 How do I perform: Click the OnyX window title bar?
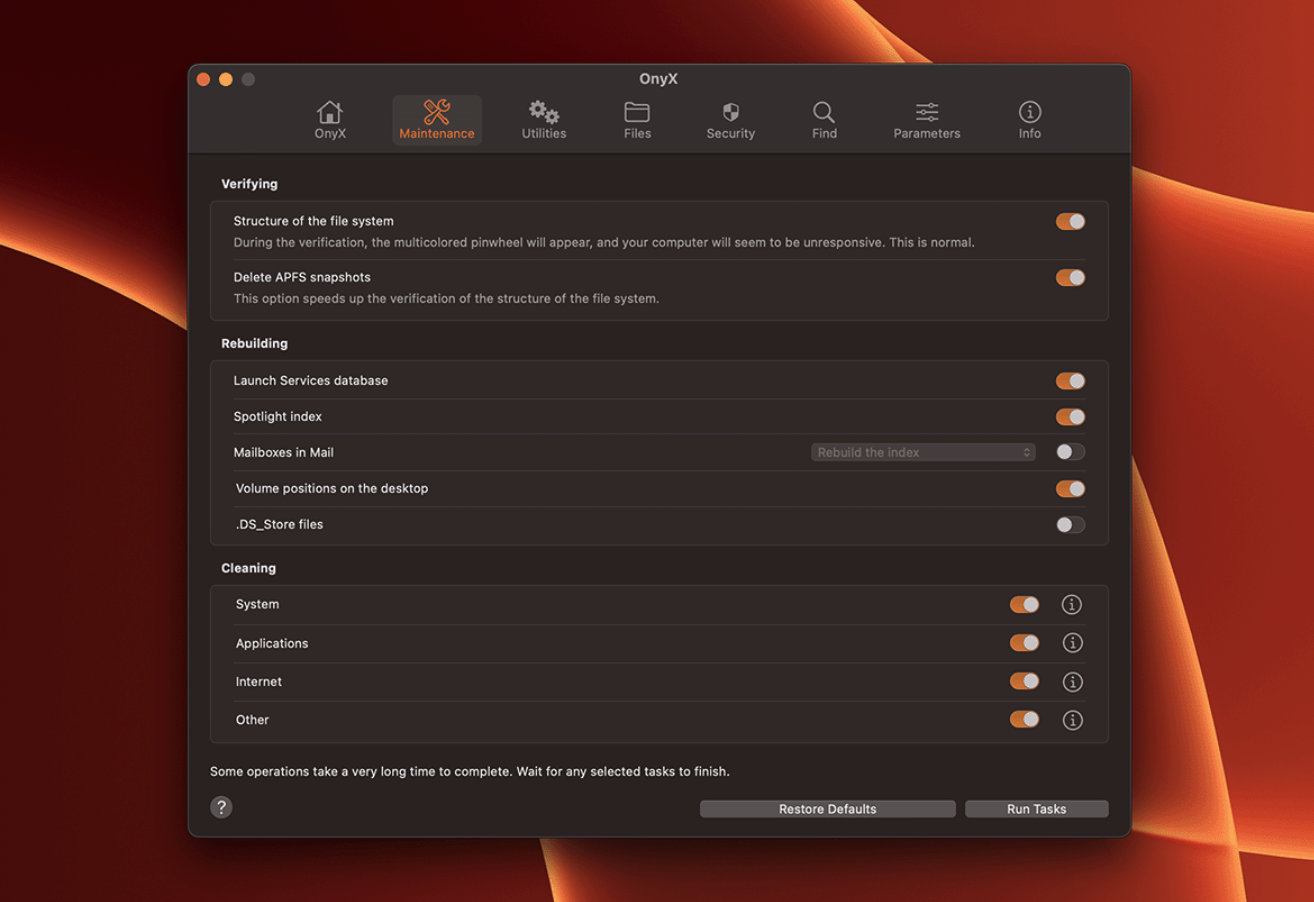tap(658, 79)
